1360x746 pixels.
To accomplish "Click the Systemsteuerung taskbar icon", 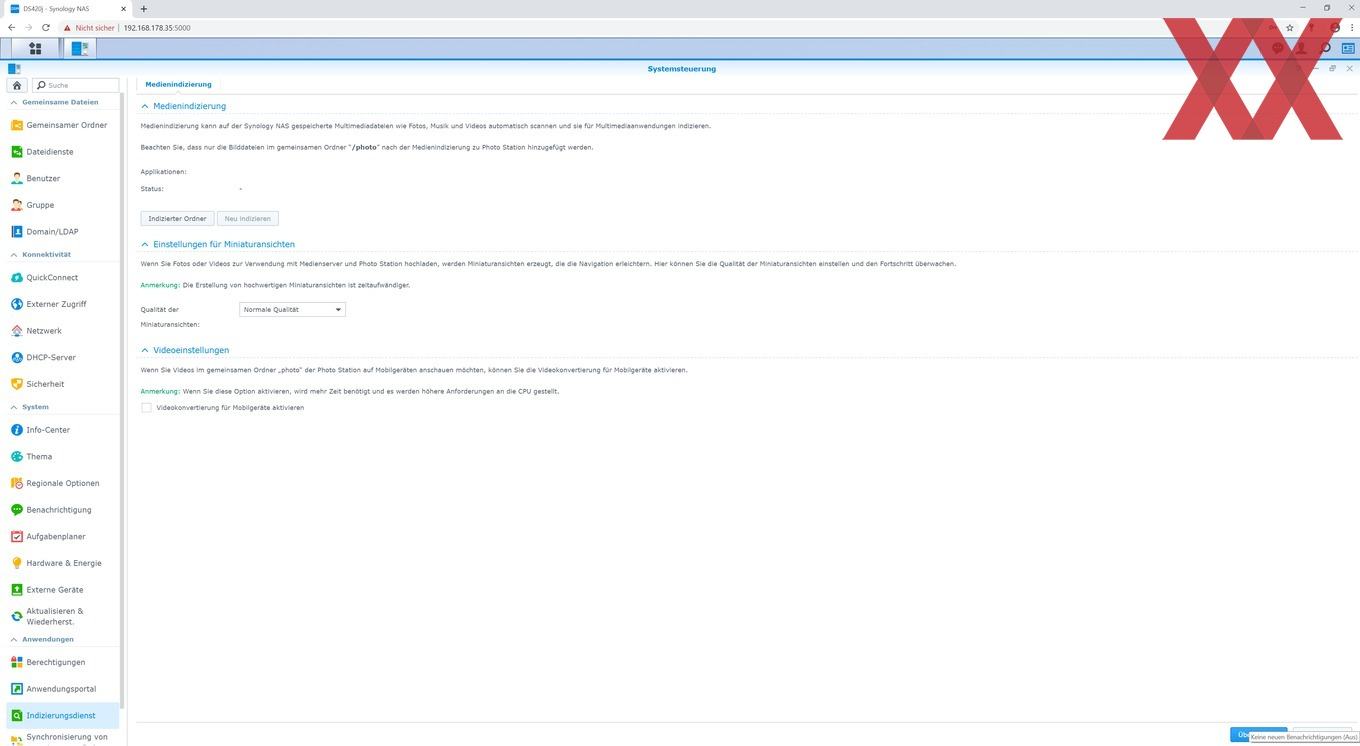I will coord(80,48).
